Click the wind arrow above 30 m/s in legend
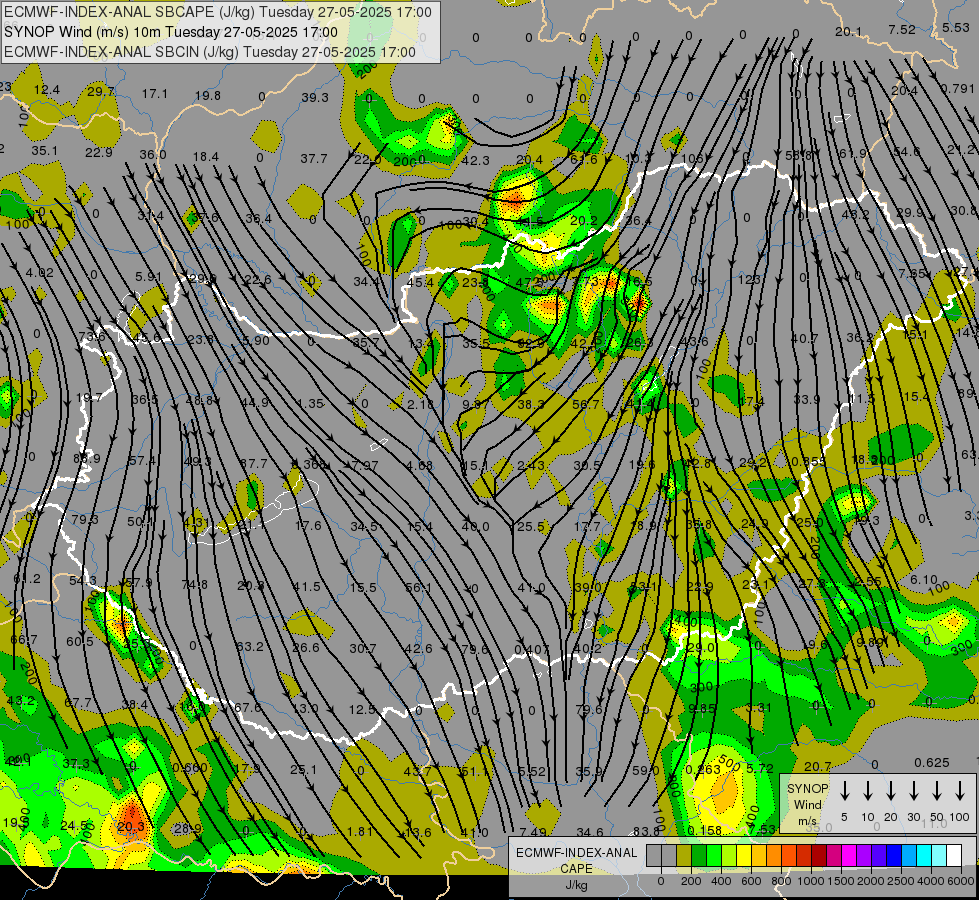Viewport: 979px width, 900px height. (x=914, y=791)
